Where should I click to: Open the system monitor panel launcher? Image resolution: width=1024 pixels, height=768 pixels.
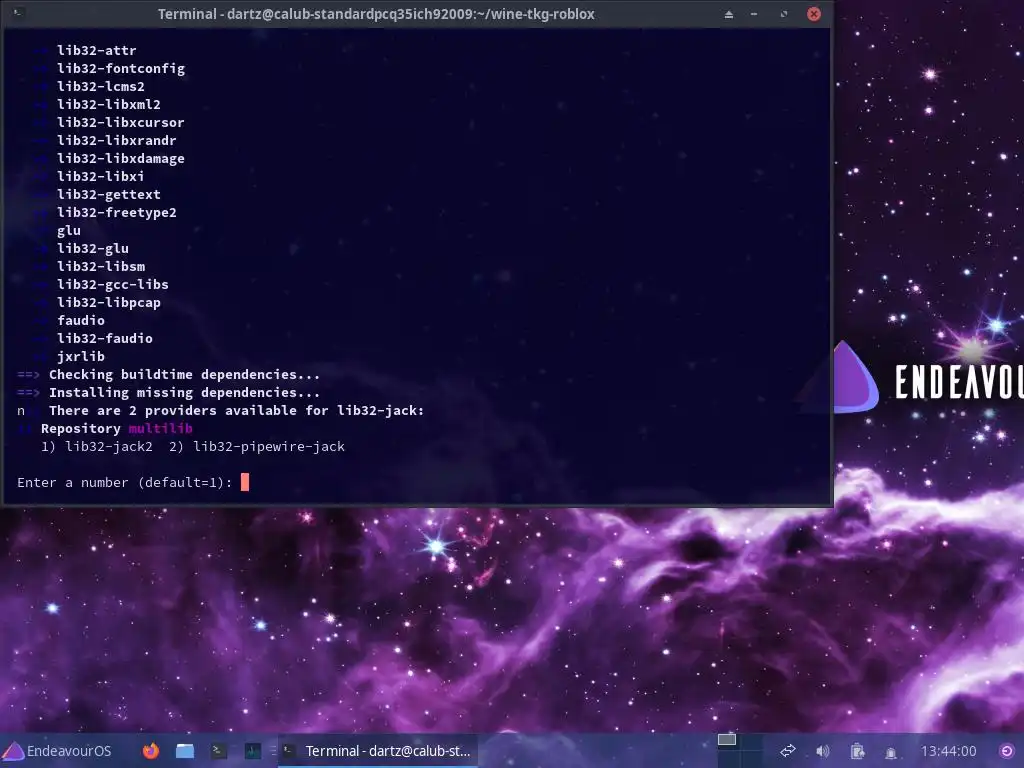253,751
